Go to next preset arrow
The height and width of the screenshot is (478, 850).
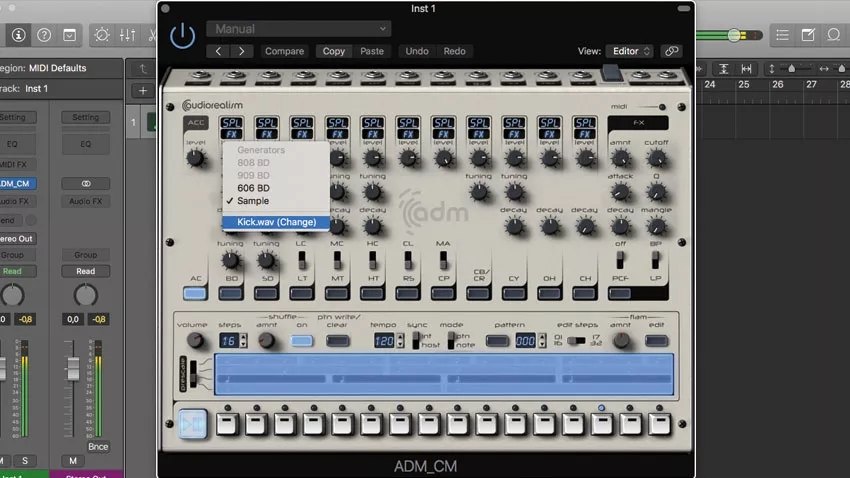242,51
